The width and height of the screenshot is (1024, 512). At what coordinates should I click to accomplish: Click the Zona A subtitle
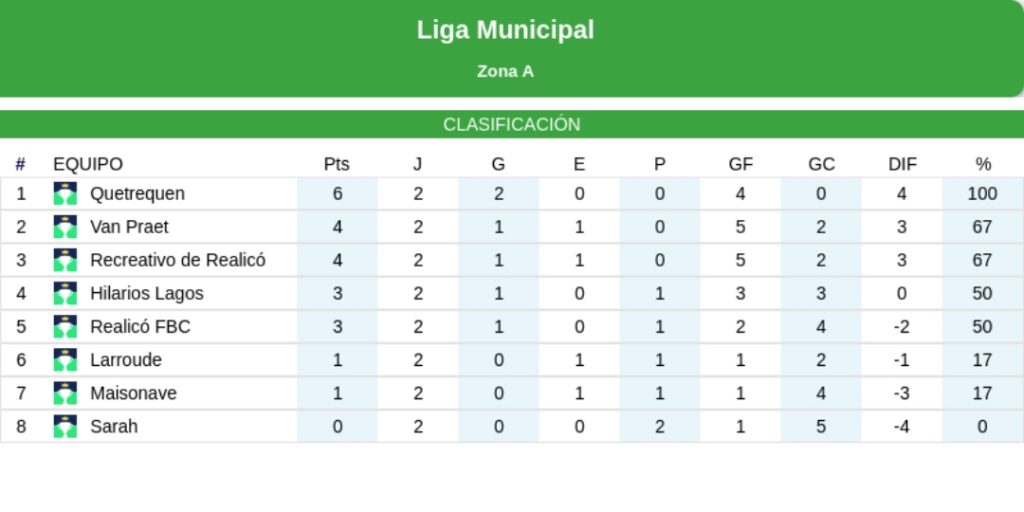coord(505,72)
